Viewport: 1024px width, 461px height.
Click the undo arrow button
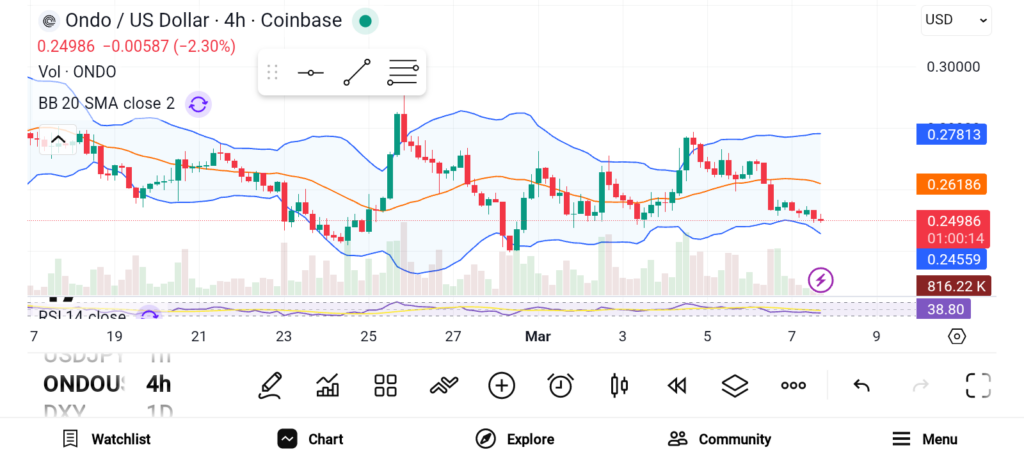click(861, 385)
